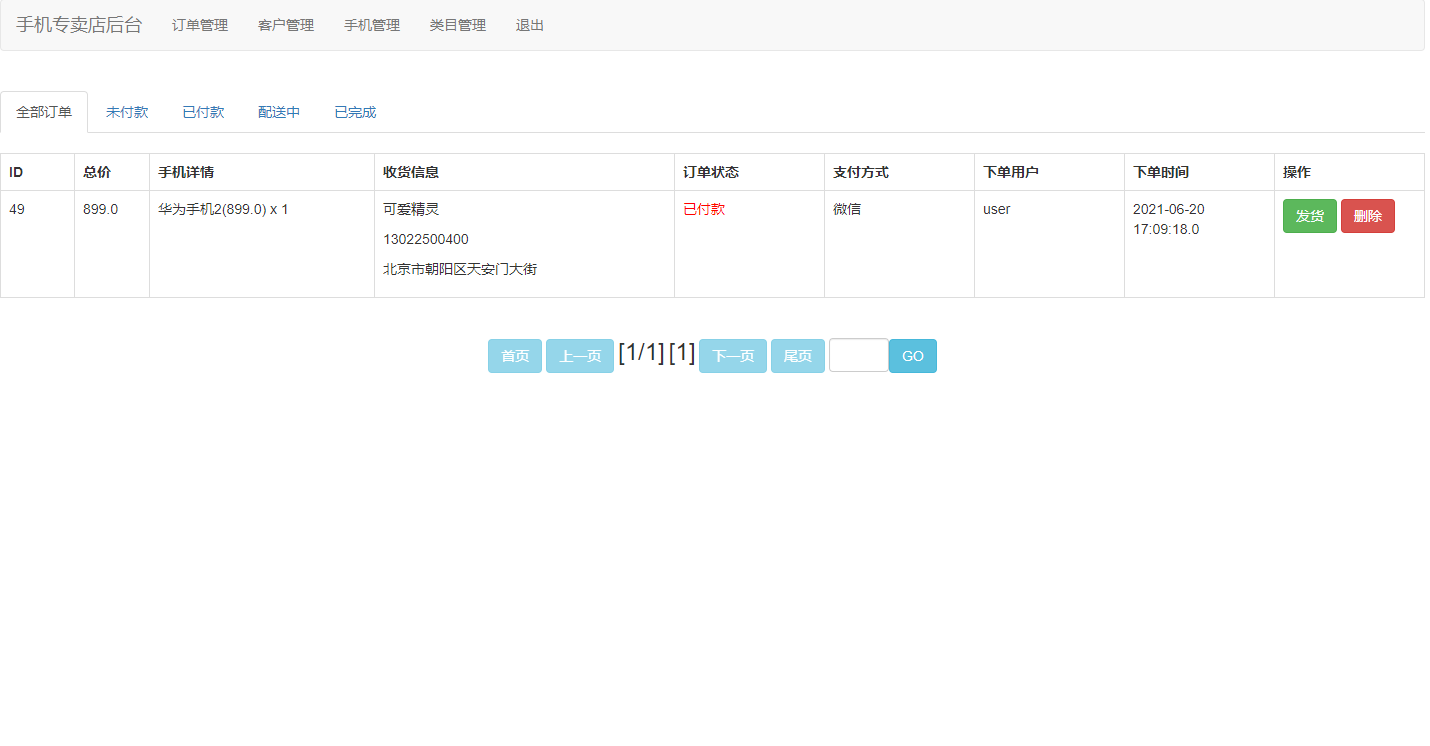Click the 尾页 pagination button
This screenshot has height=746, width=1430.
point(797,355)
